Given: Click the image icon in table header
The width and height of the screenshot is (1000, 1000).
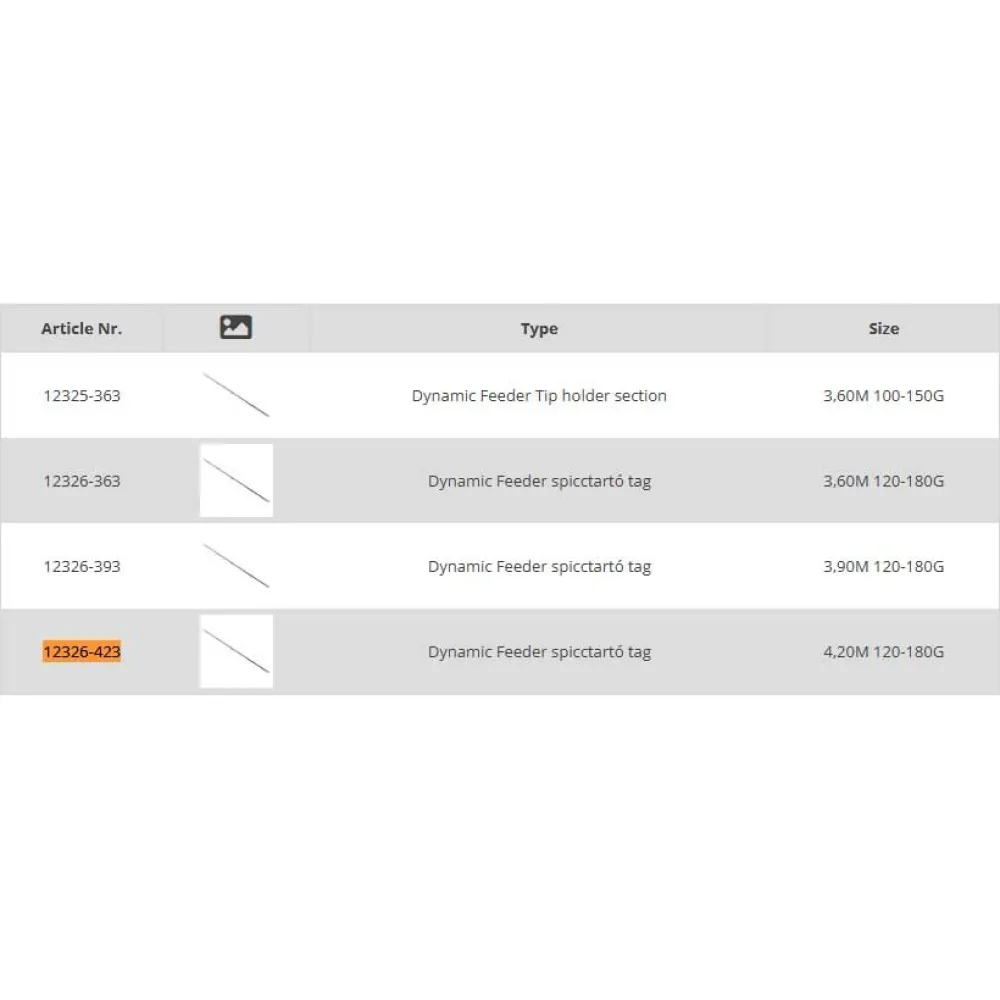Looking at the screenshot, I should [235, 327].
